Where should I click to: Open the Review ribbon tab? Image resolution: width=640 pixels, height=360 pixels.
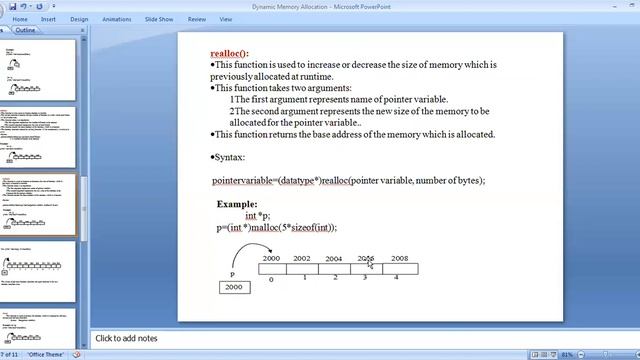(x=197, y=19)
